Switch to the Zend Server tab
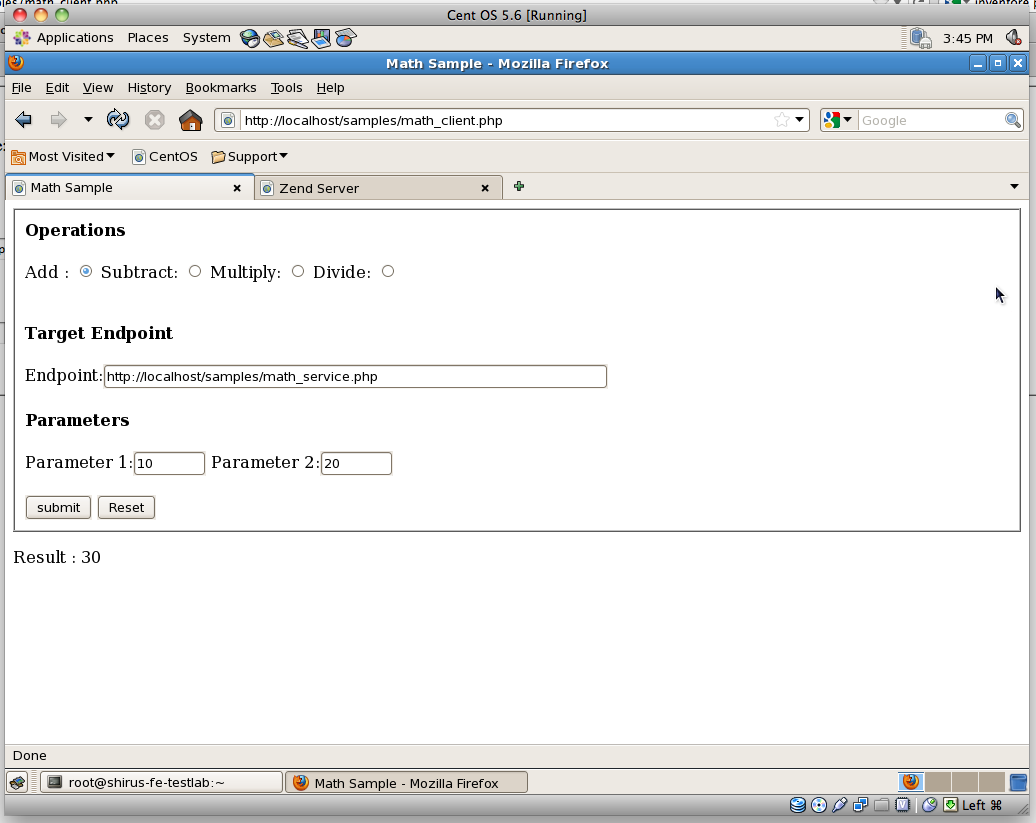Viewport: 1036px width, 823px height. point(360,187)
